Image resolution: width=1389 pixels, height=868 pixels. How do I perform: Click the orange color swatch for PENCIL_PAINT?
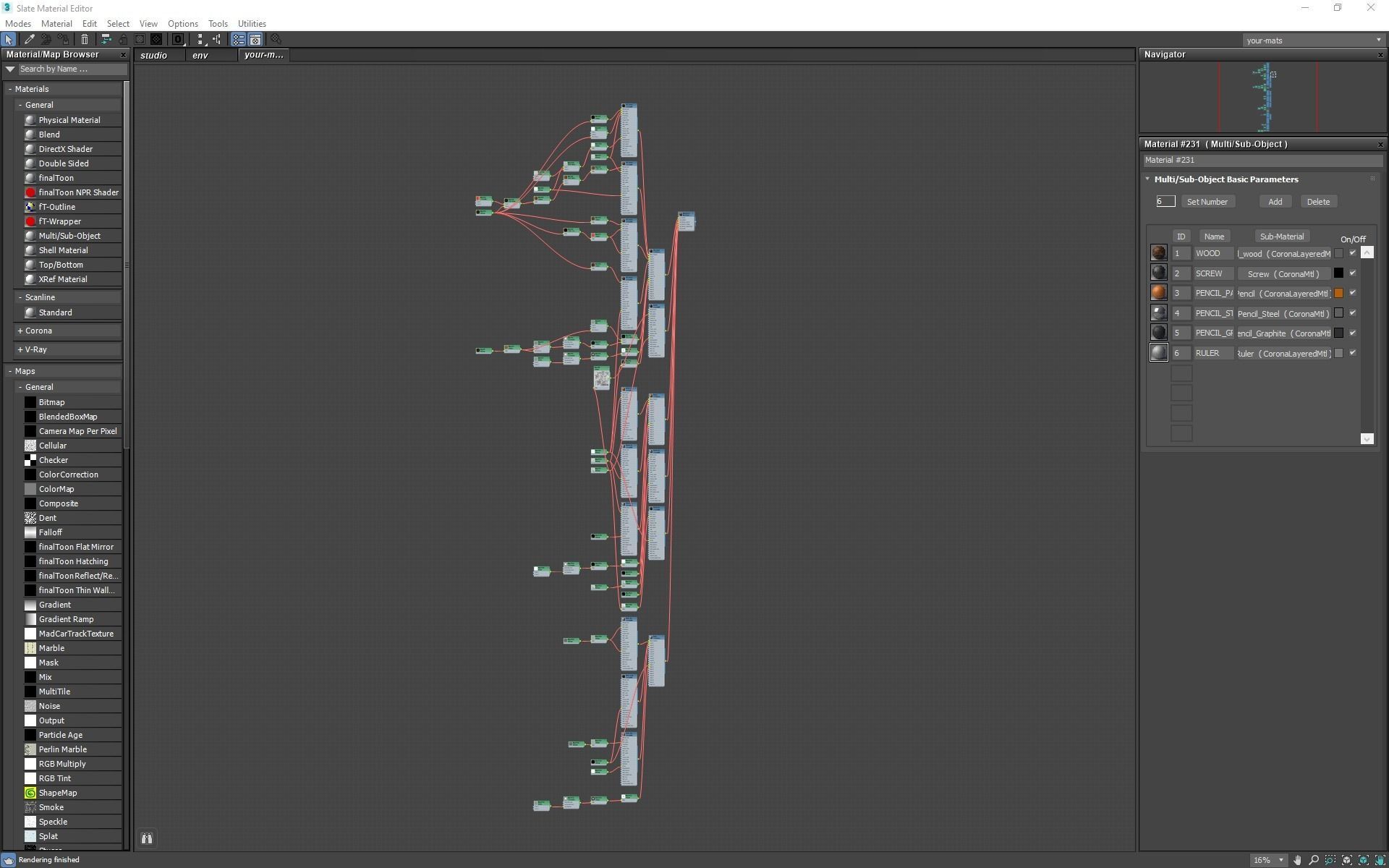click(1338, 293)
